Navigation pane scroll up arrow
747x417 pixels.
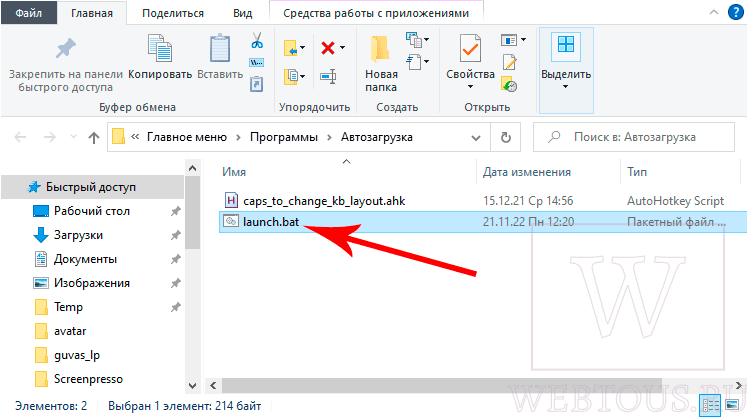point(192,168)
